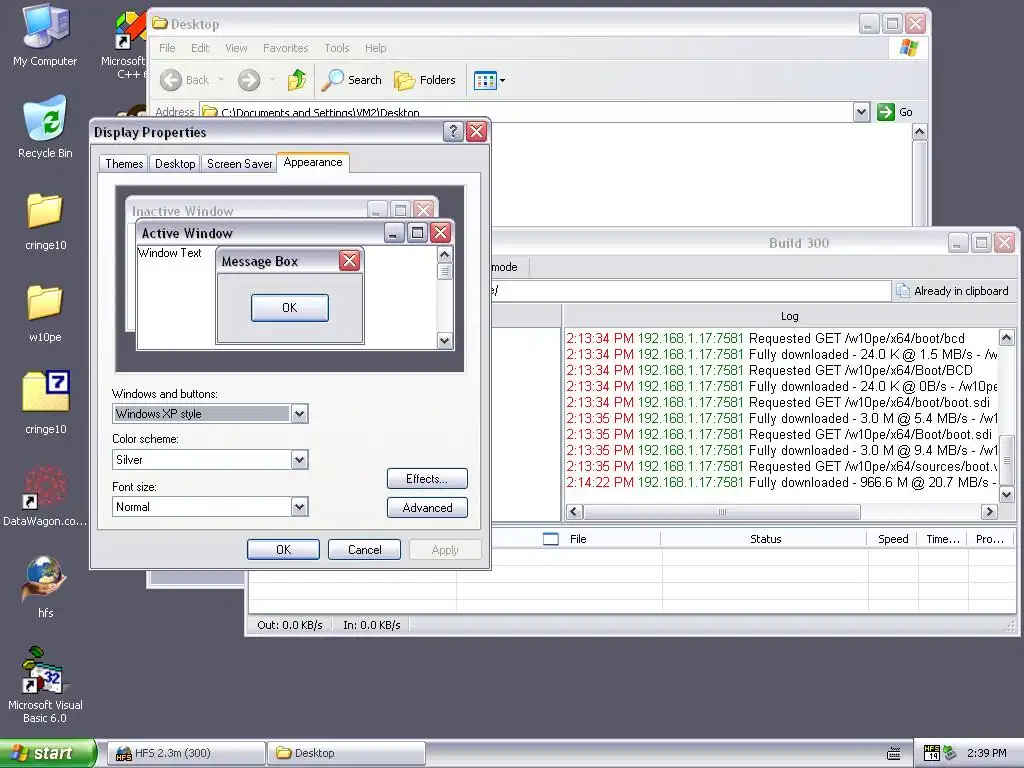
Task: Open Search in Explorer toolbar
Action: pos(351,80)
